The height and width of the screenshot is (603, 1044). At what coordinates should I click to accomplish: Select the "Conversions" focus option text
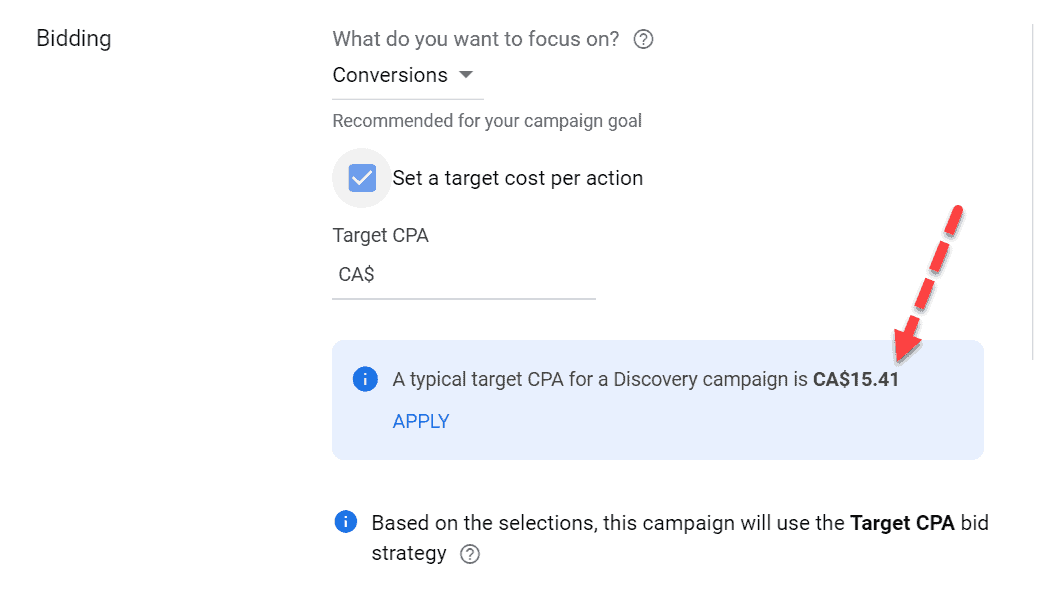click(x=390, y=75)
